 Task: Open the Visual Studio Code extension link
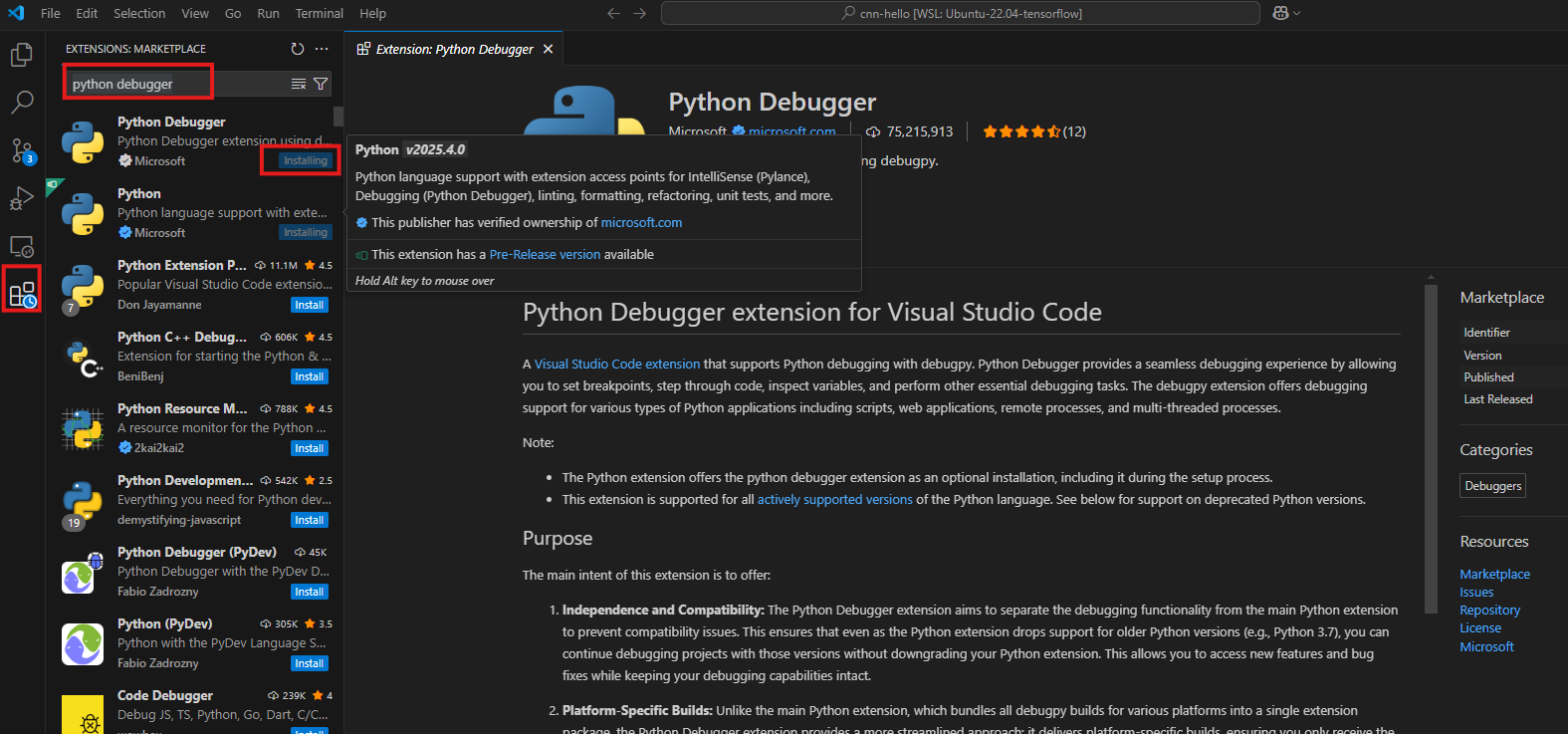tap(617, 365)
